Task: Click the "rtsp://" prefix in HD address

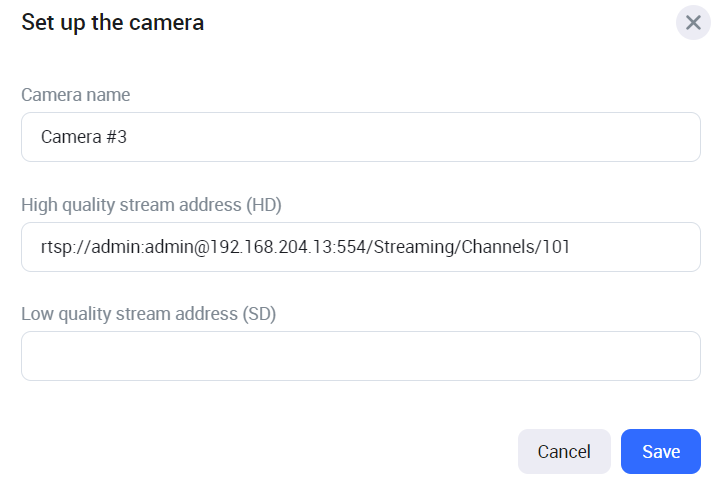Action: coord(61,247)
